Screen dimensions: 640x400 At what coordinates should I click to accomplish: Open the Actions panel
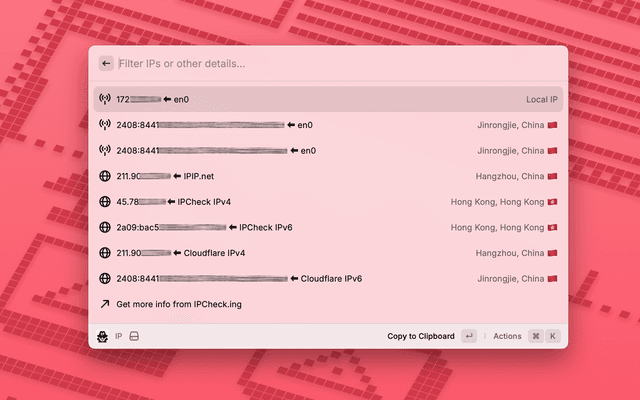click(x=507, y=336)
